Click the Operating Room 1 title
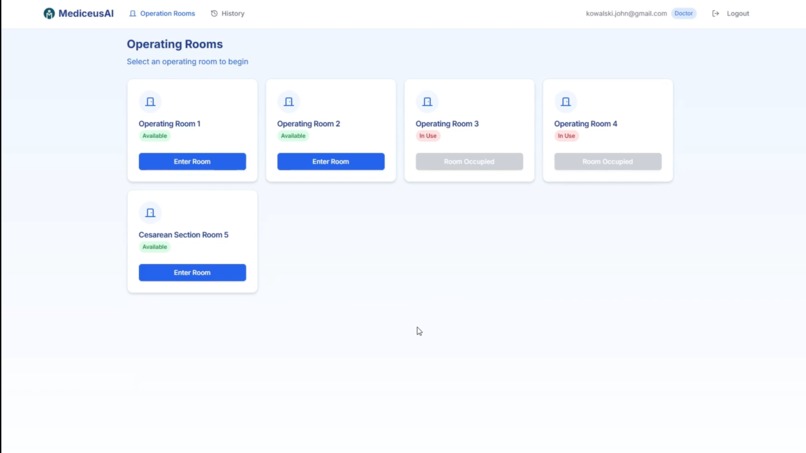This screenshot has height=453, width=806. tap(170, 123)
